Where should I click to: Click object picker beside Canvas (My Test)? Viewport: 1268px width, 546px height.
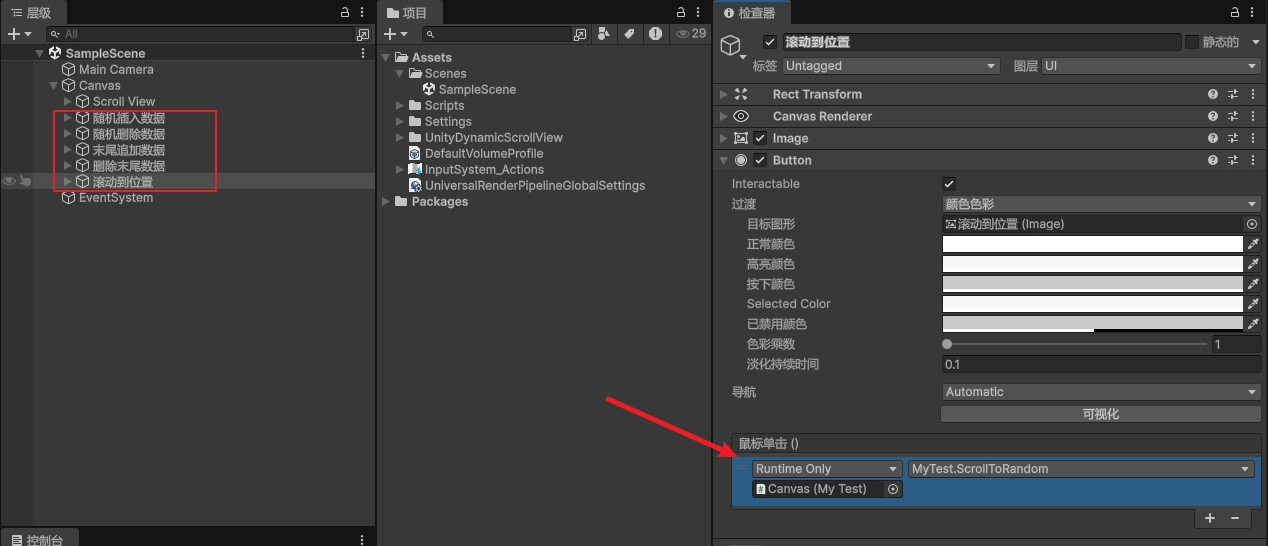point(893,489)
